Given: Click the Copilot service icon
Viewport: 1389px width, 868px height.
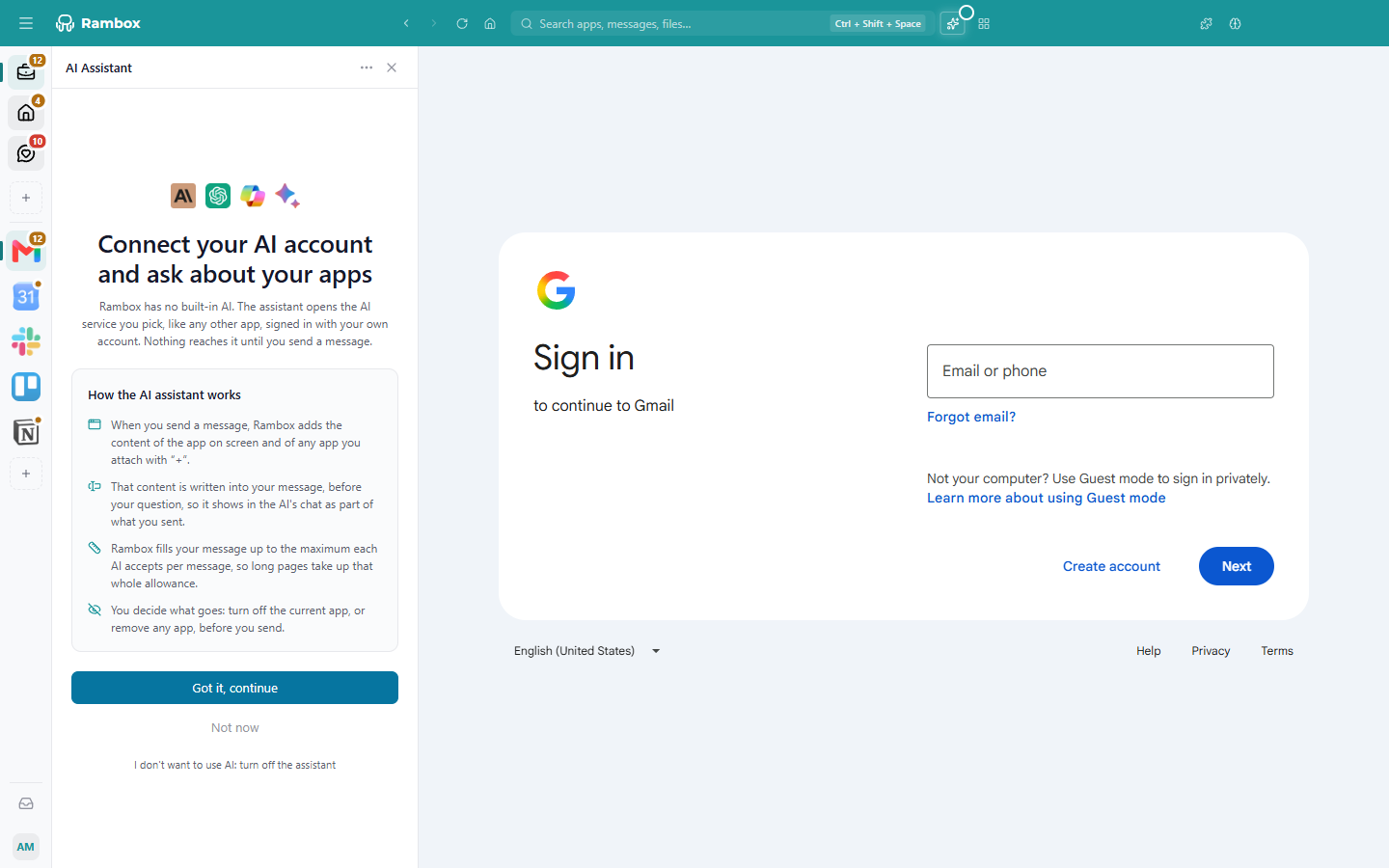Looking at the screenshot, I should point(253,196).
